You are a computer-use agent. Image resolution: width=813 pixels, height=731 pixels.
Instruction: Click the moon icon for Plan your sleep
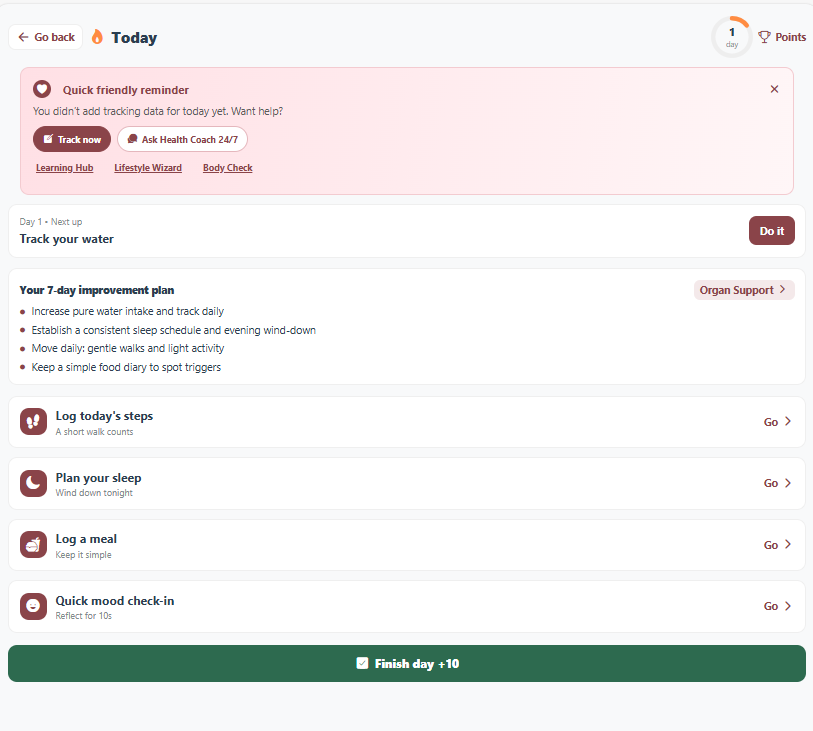point(34,484)
